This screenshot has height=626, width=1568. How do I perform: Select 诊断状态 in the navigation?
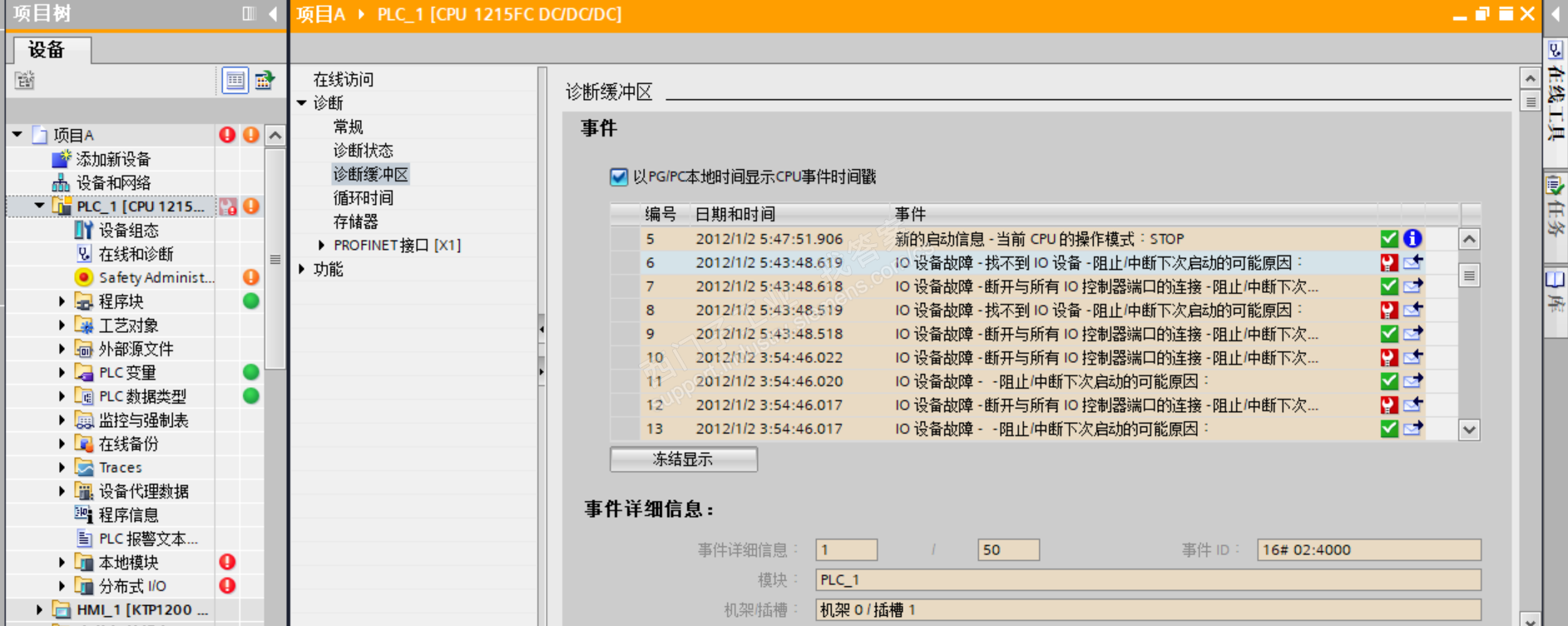click(x=364, y=151)
